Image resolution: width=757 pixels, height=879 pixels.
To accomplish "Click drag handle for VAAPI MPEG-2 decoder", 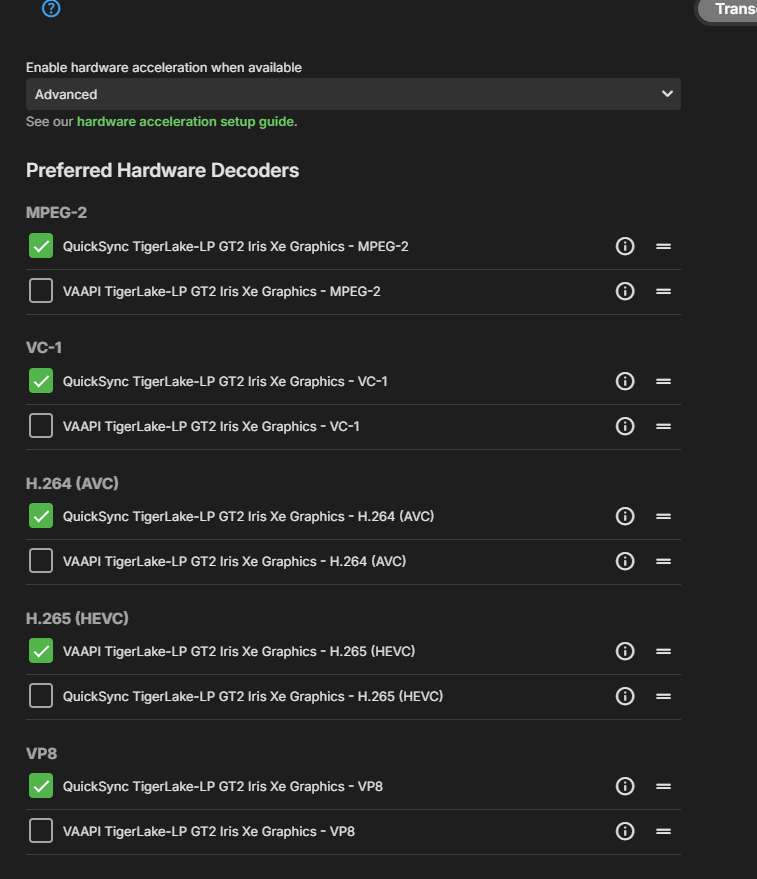I will 663,291.
